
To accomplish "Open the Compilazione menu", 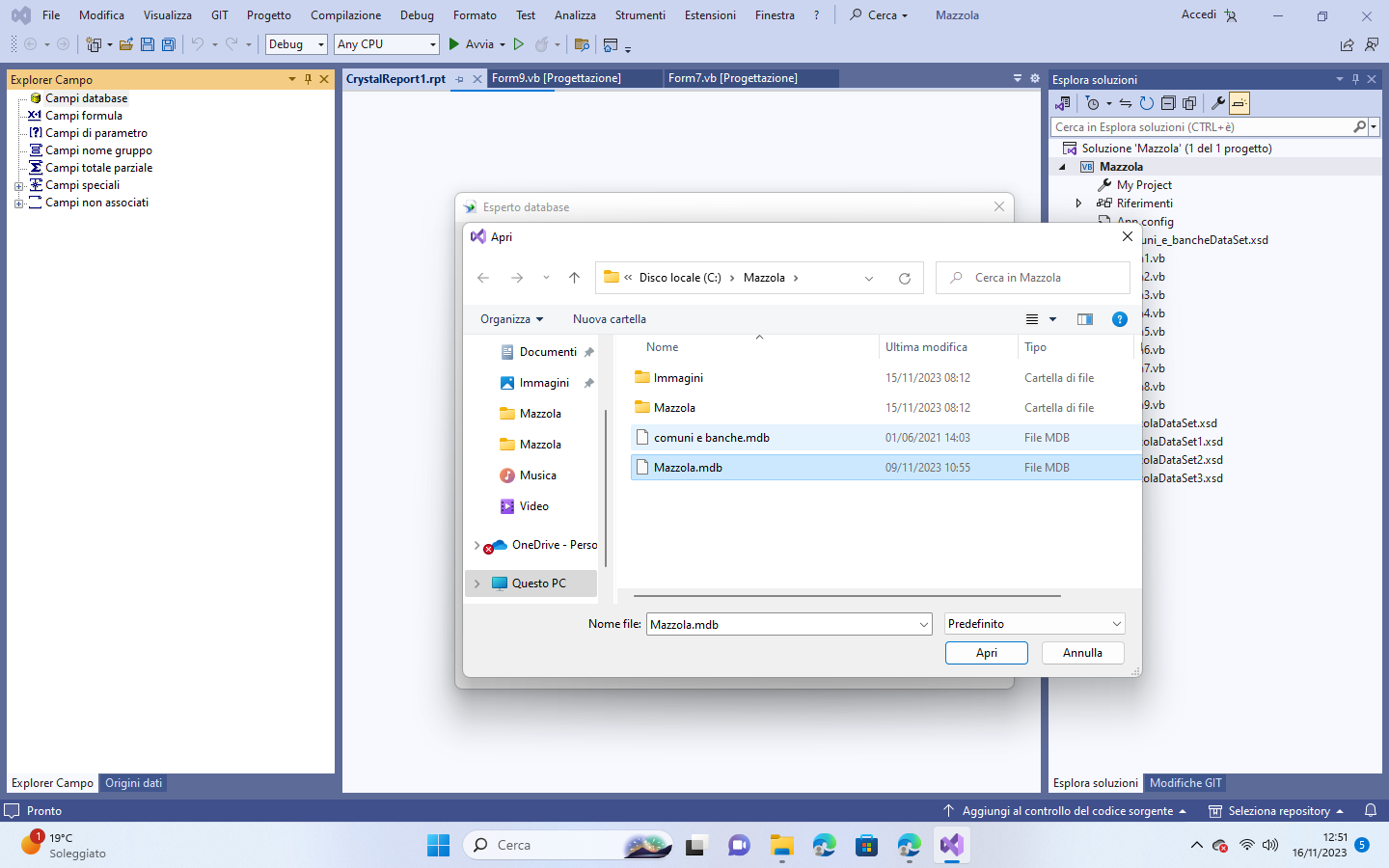I will pyautogui.click(x=345, y=15).
